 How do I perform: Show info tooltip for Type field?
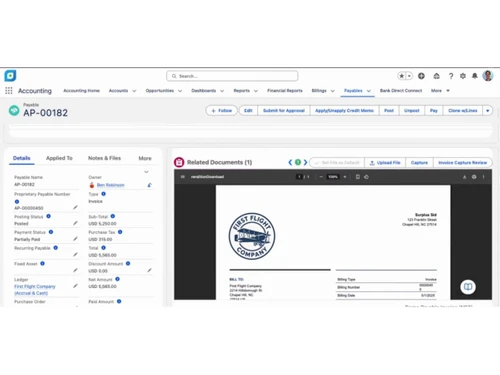[104, 194]
